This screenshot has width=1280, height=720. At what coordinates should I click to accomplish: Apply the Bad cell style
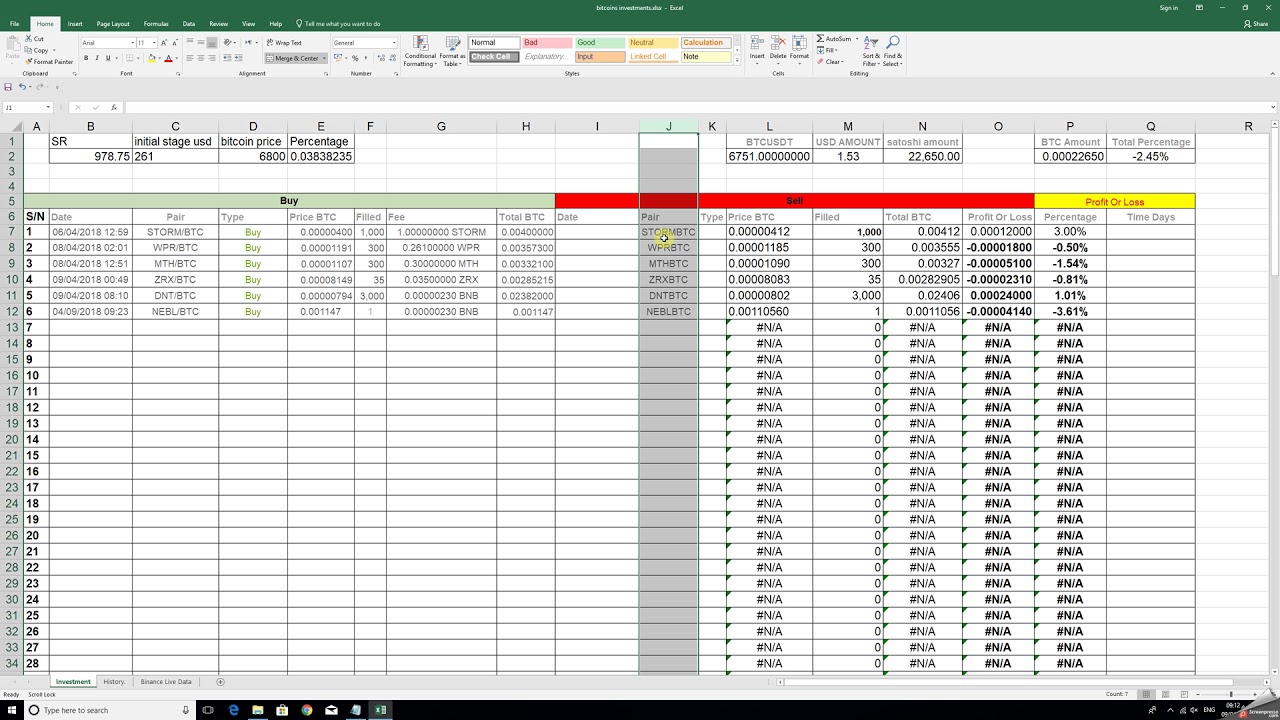[546, 43]
